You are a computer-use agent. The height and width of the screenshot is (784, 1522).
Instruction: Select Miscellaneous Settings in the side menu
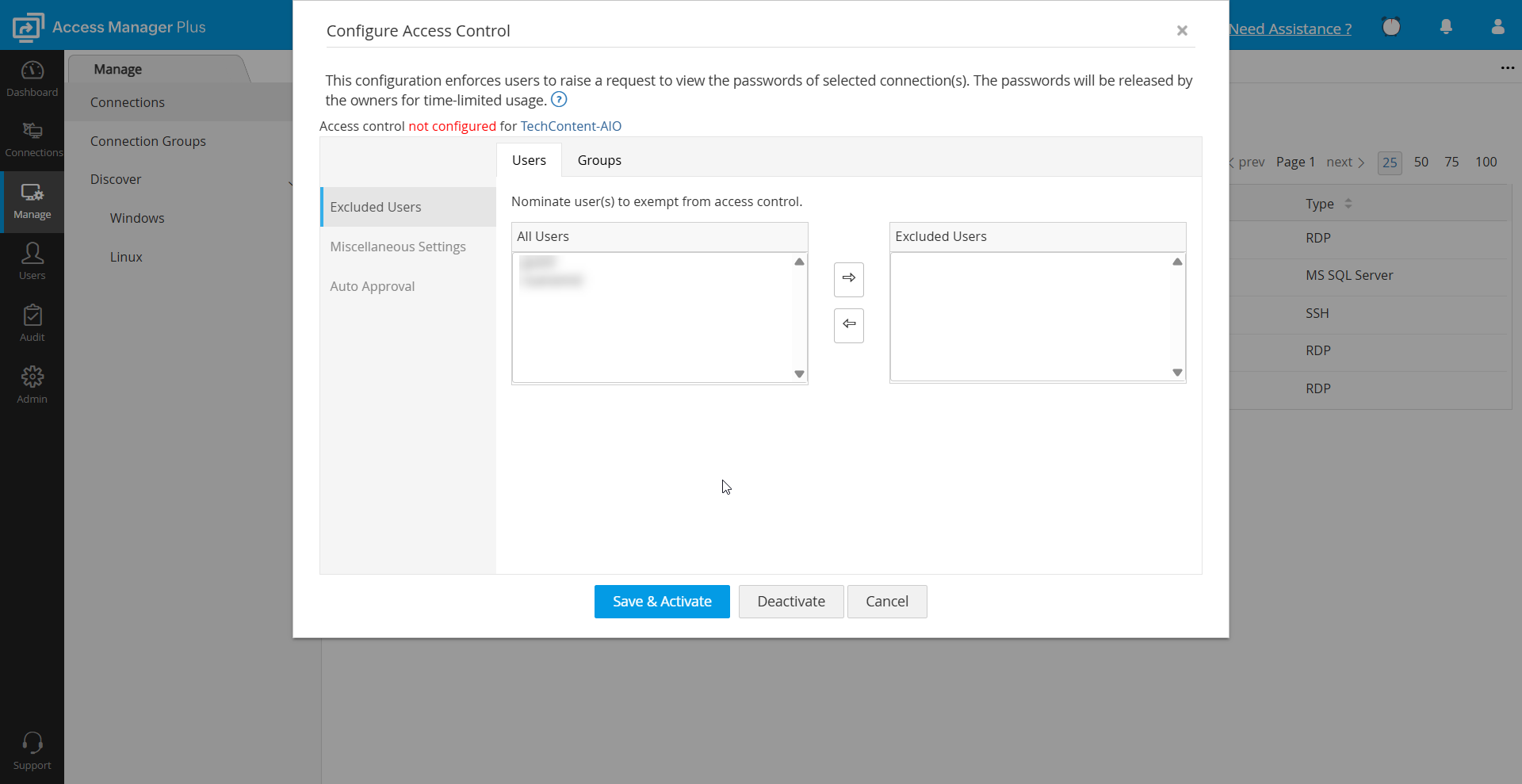(398, 247)
